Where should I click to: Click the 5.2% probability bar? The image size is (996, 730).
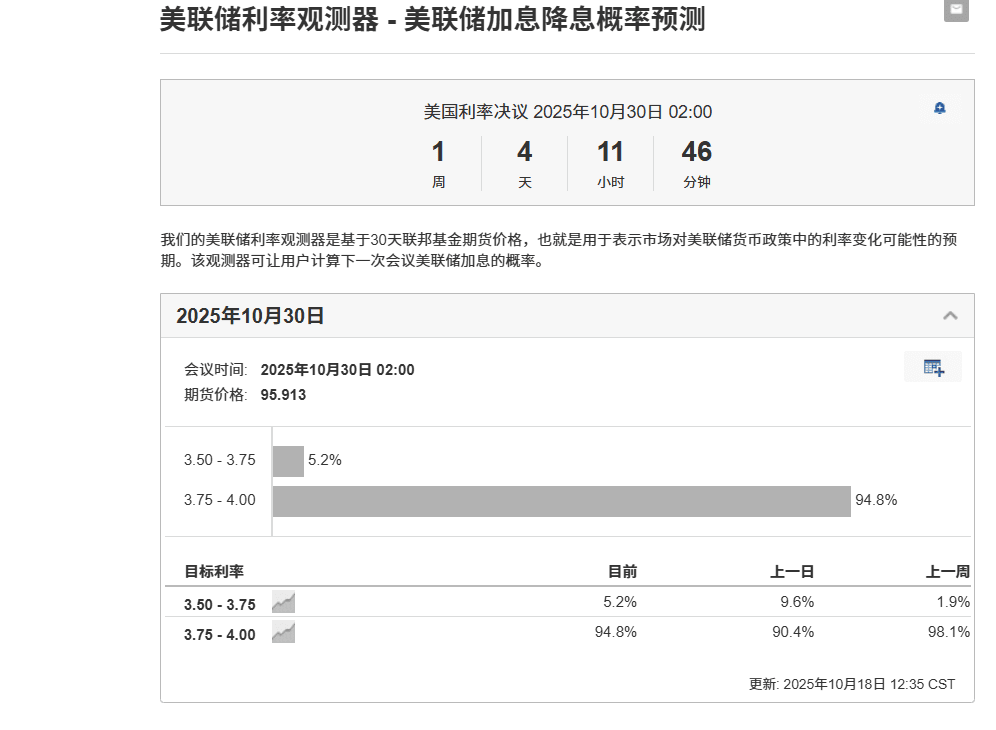[x=288, y=461]
